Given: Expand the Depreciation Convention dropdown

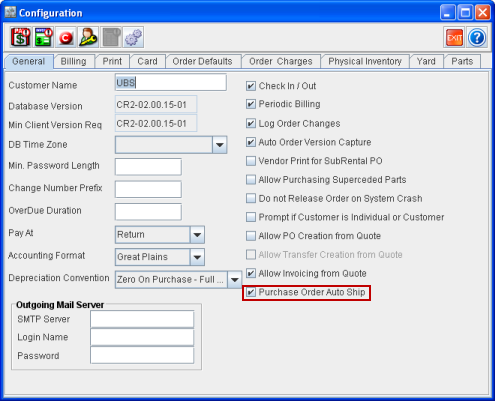Looking at the screenshot, I should (x=235, y=279).
